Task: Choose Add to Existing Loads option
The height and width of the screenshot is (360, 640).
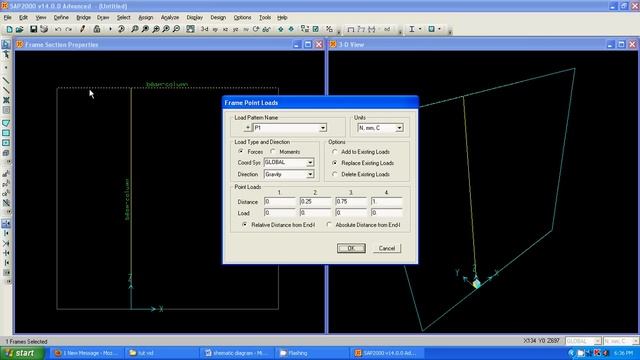Action: (x=335, y=151)
